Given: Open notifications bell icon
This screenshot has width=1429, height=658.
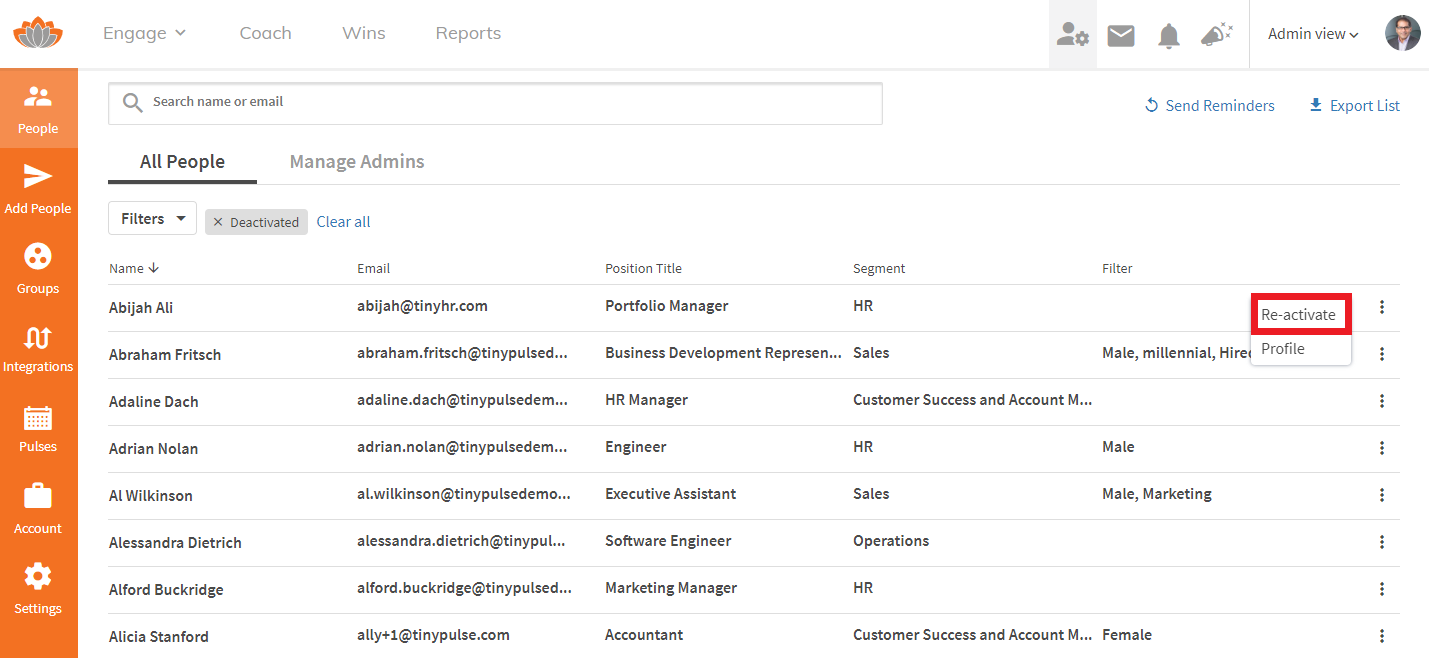Looking at the screenshot, I should pos(1168,36).
